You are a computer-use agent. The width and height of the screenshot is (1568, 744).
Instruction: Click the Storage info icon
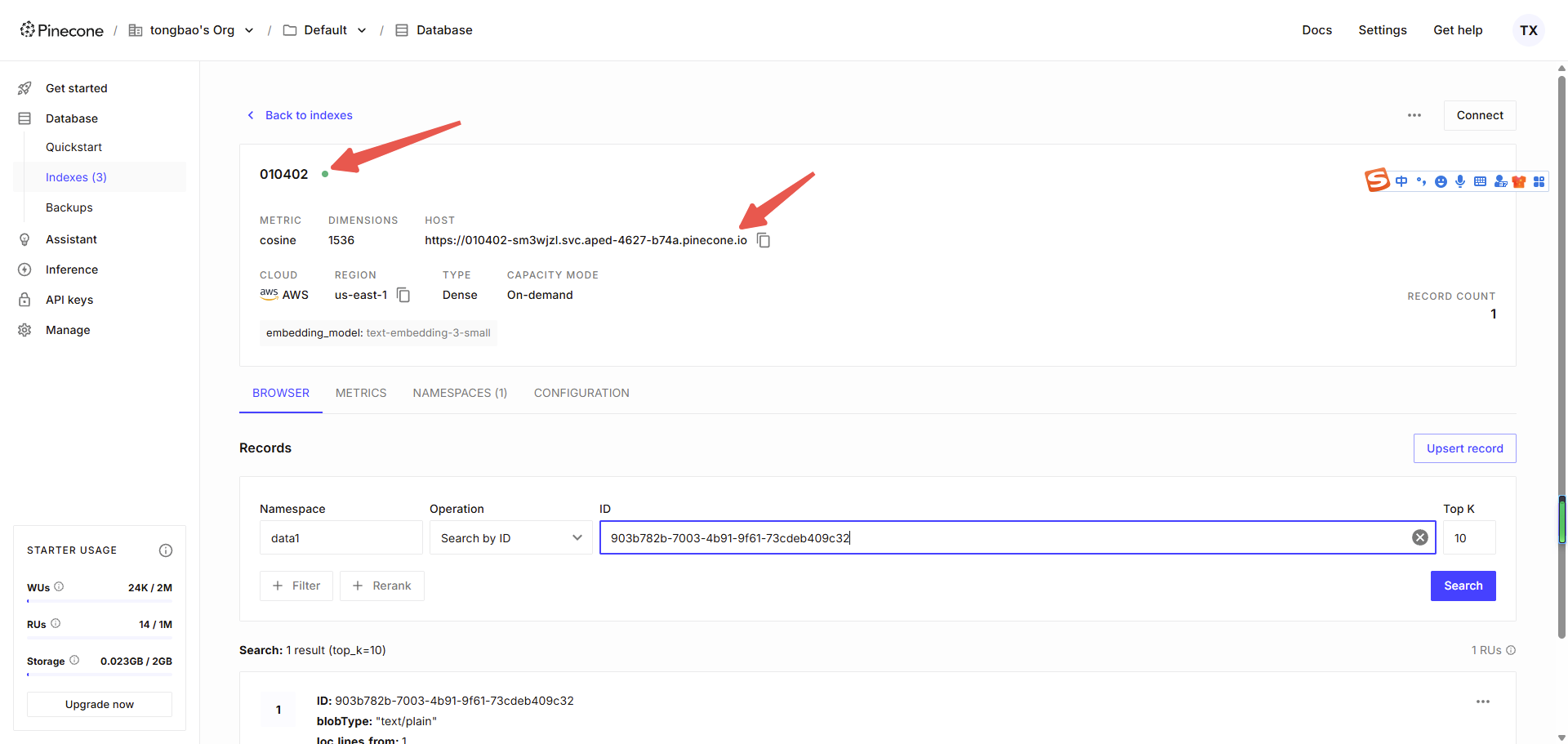click(74, 660)
